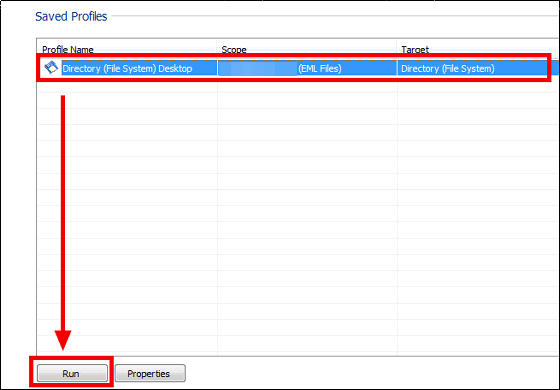560x390 pixels.
Task: Select the profile icon beside Directory Desktop
Action: coord(51,68)
